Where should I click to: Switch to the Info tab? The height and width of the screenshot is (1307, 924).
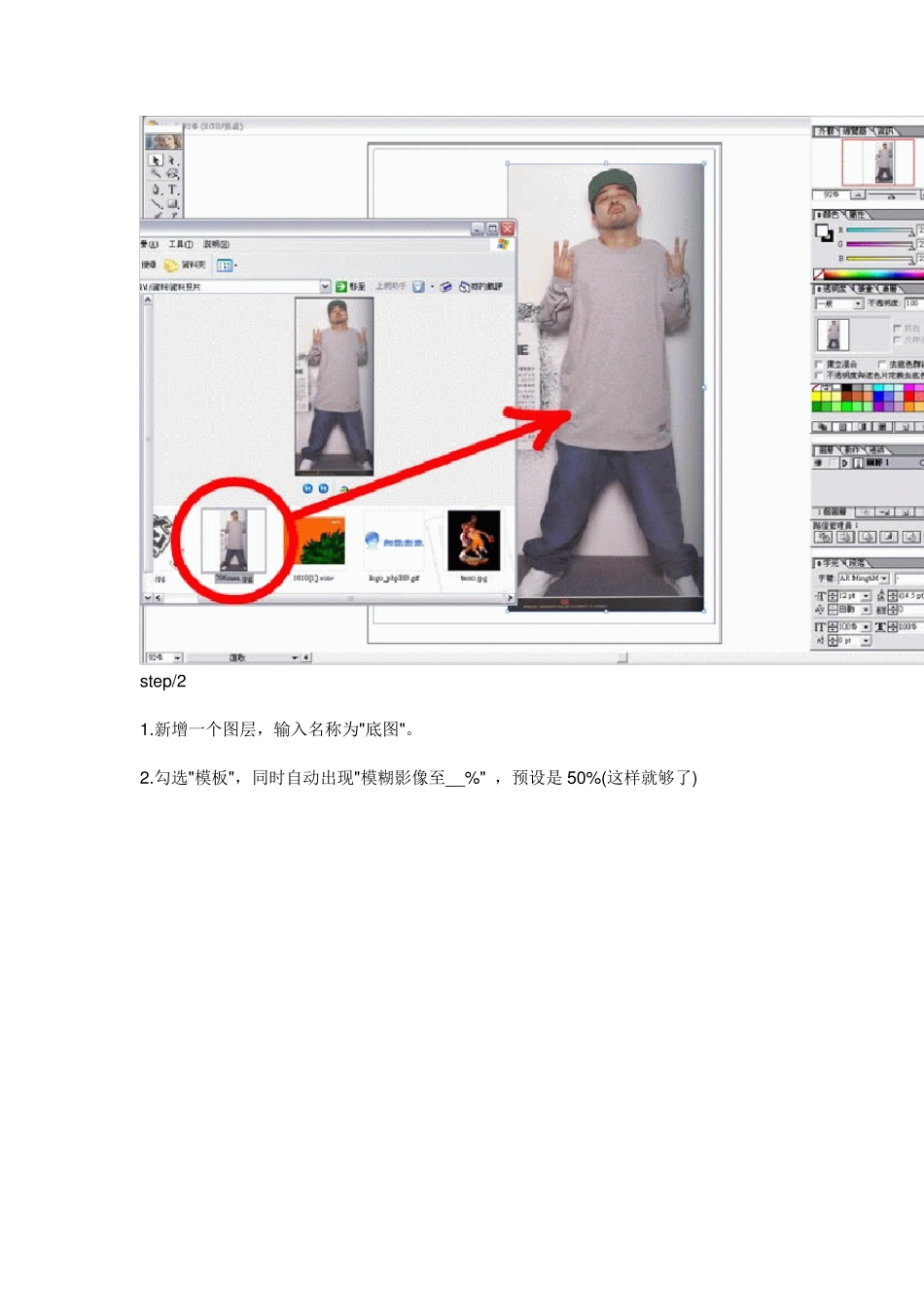[x=887, y=130]
